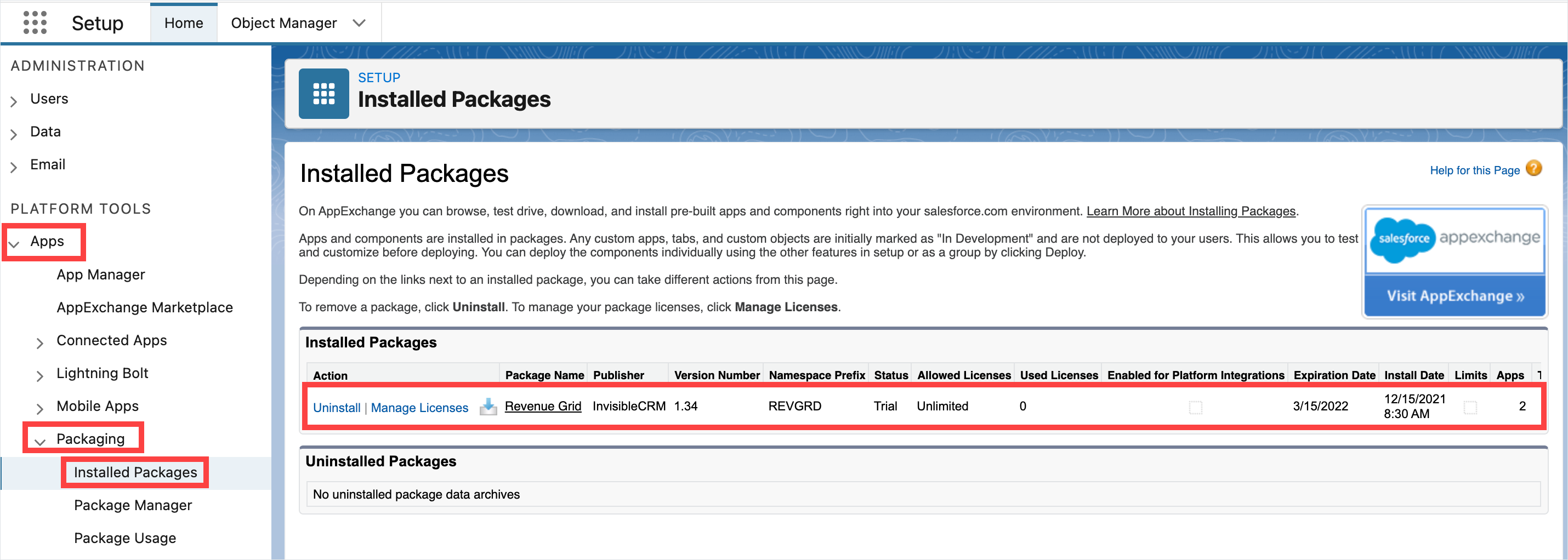Screen dimensions: 1568x560
Task: Click the Unlimited allowed licenses cell
Action: 942,405
